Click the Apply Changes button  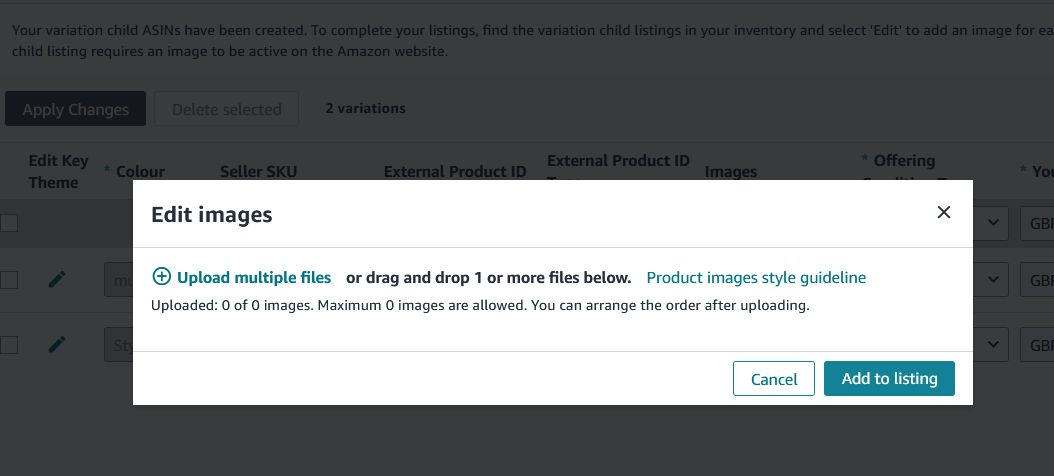(75, 109)
